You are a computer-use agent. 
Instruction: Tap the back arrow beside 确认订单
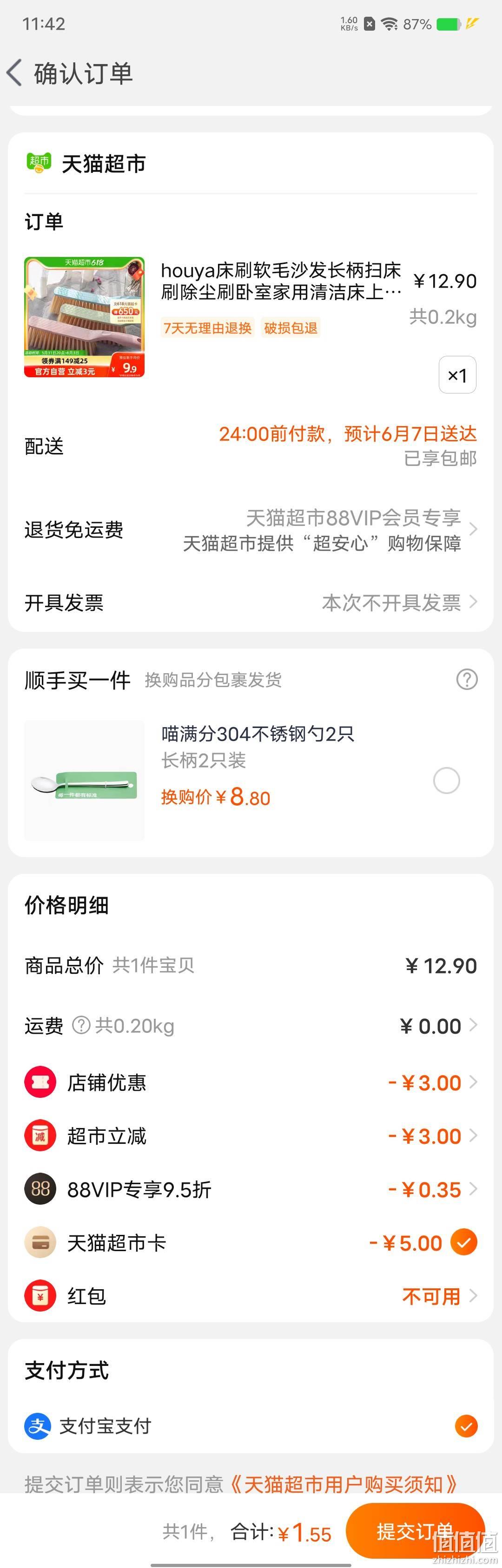point(14,73)
